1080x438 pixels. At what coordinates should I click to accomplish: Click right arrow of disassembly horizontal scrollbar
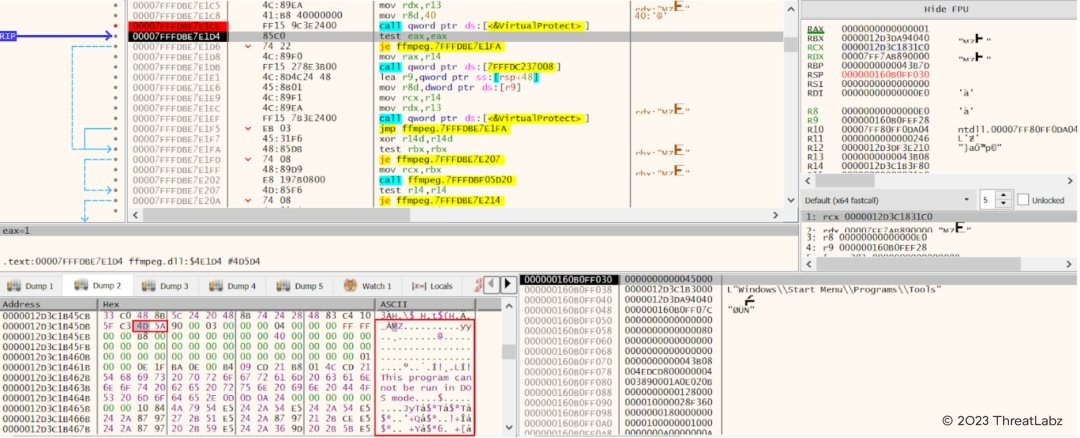click(x=777, y=215)
